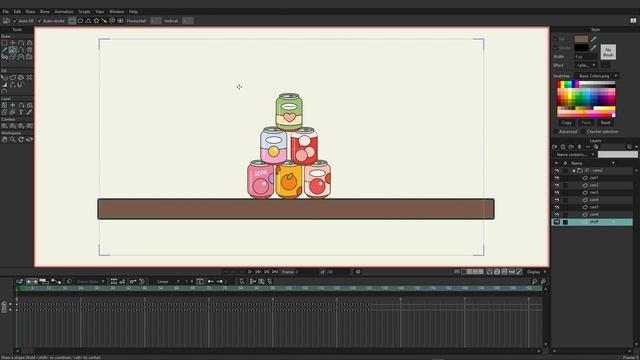Screen dimensions: 640x360
Task: Select the Zoom Workspace magnifier tool
Action: point(13,140)
